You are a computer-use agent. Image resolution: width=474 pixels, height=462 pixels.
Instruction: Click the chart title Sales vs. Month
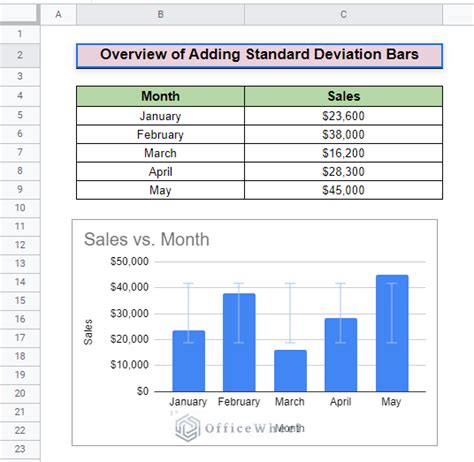(147, 239)
